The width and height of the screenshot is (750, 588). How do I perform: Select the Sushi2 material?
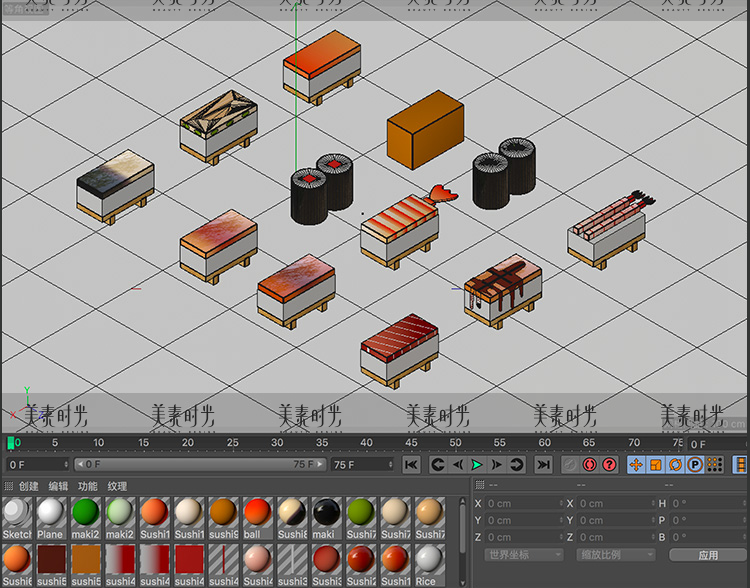pyautogui.click(x=361, y=565)
